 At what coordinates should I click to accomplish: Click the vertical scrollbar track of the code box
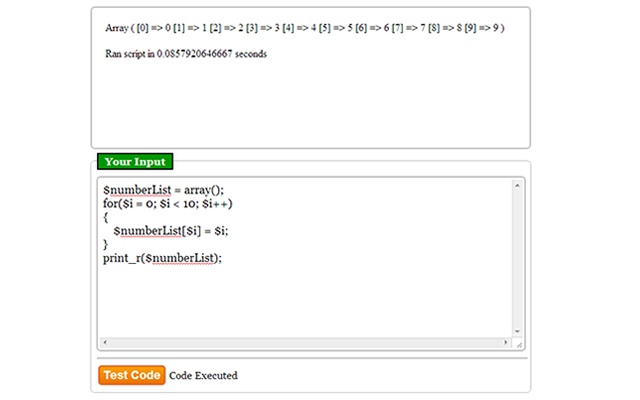(x=517, y=258)
